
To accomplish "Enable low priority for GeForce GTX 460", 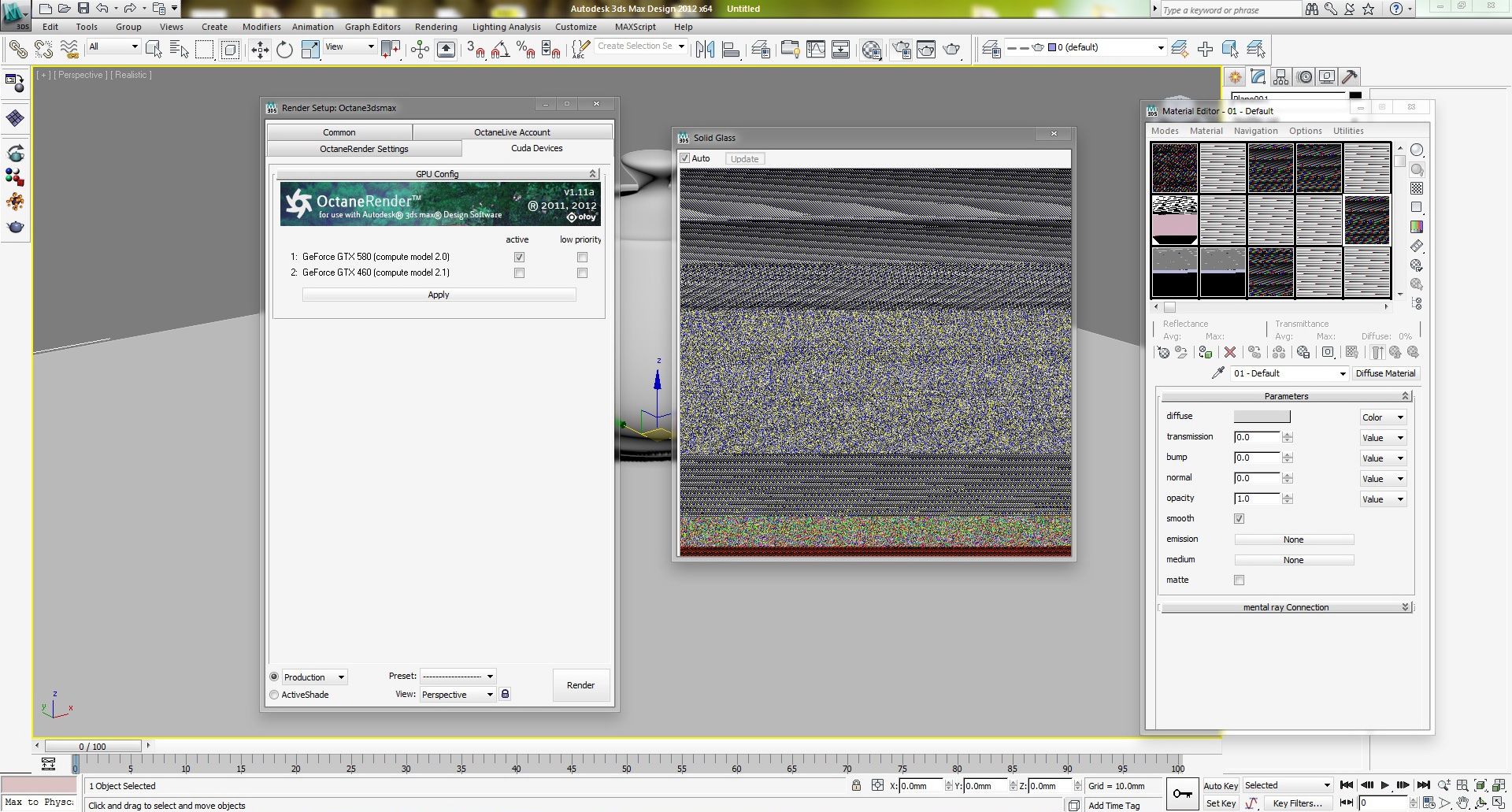I will tap(582, 273).
